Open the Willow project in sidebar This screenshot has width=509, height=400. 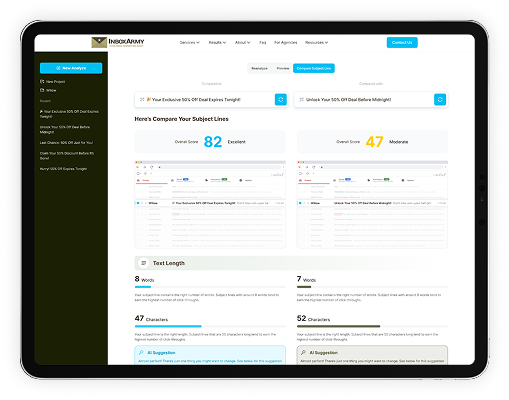tap(48, 90)
